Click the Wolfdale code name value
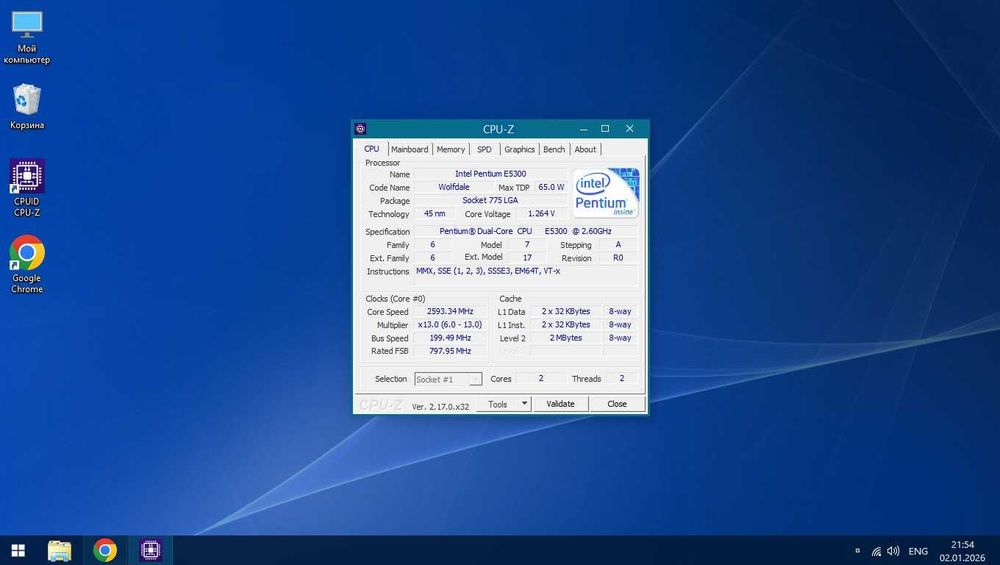Viewport: 1000px width, 565px height. pos(453,187)
